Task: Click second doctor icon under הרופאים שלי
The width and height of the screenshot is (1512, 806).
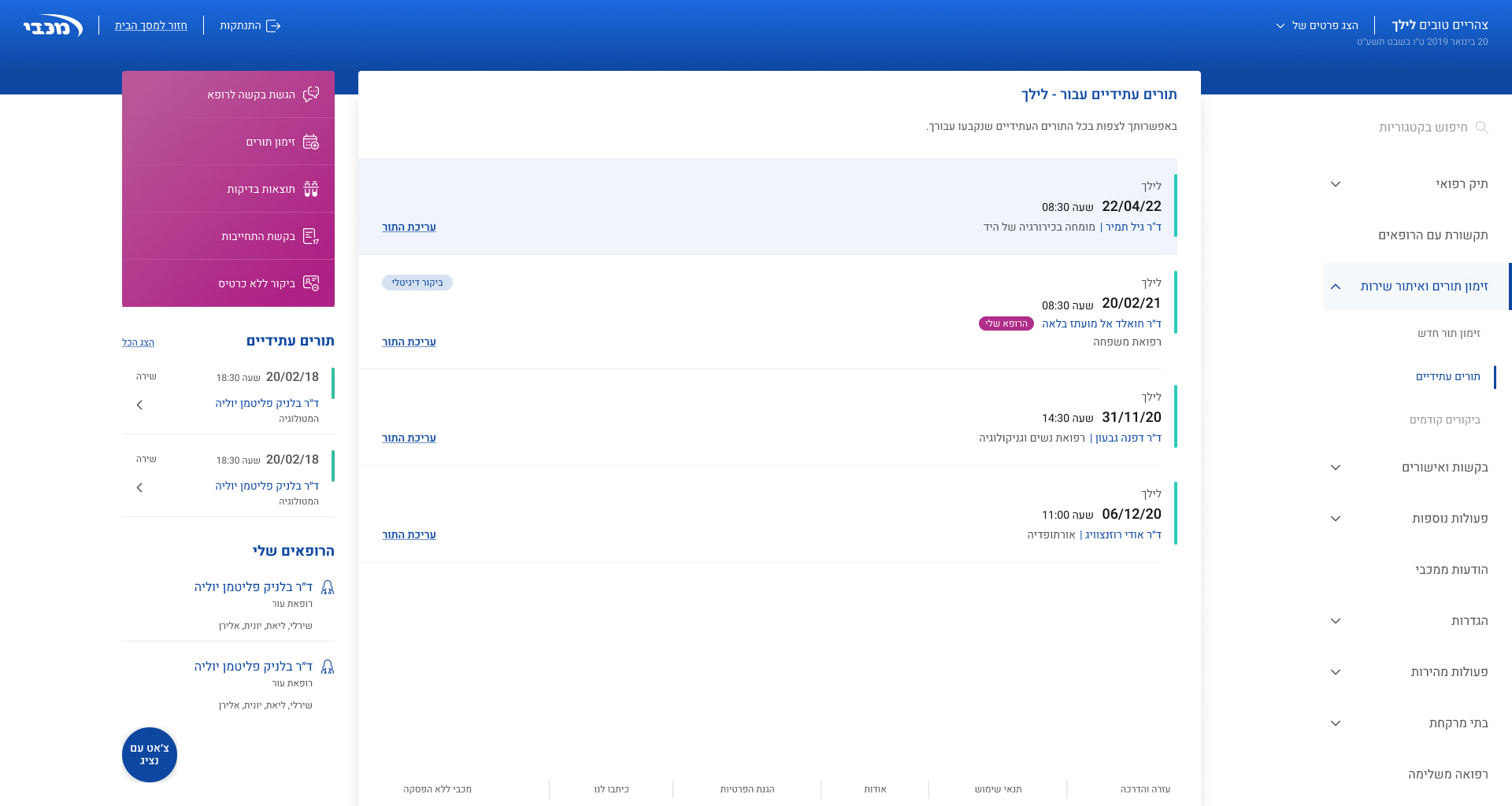Action: coord(328,667)
